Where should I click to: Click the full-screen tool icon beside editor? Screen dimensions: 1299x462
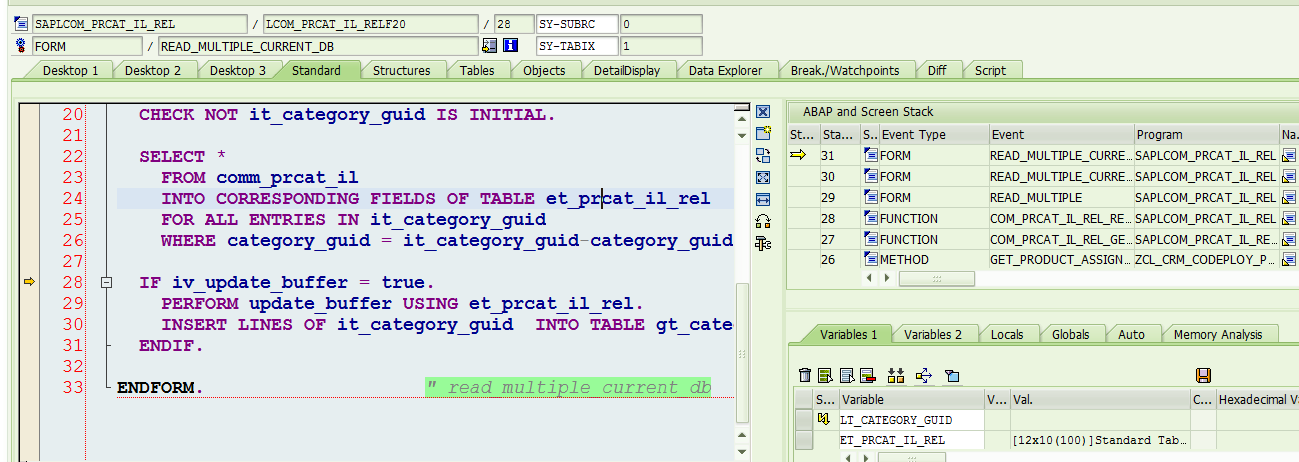[763, 177]
